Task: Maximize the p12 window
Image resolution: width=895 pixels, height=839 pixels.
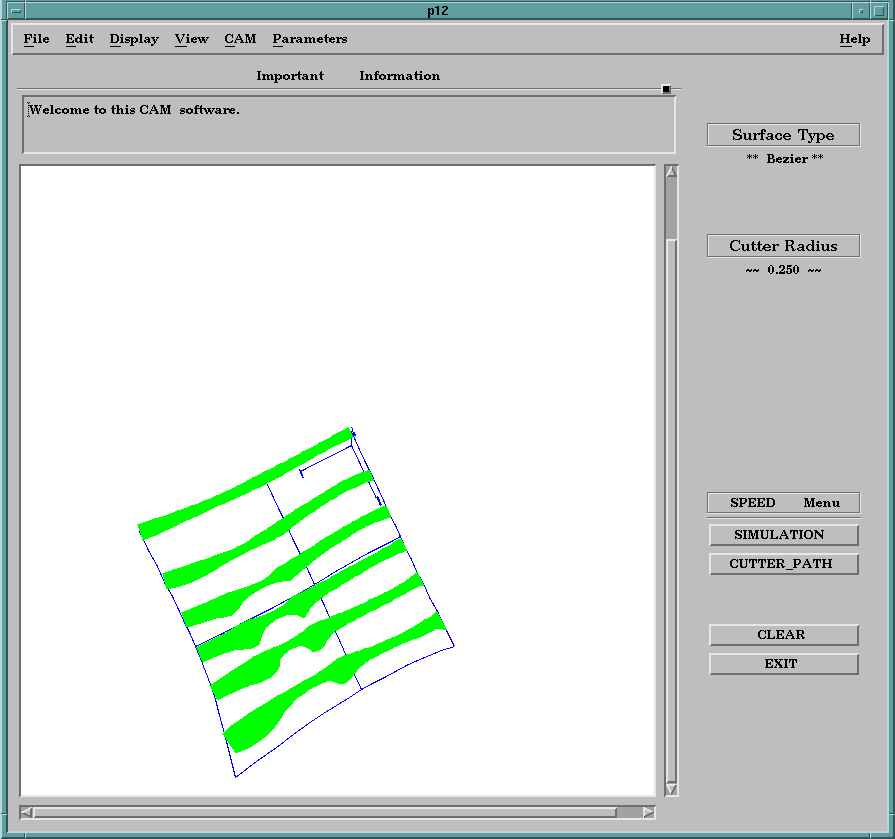Action: (x=879, y=10)
